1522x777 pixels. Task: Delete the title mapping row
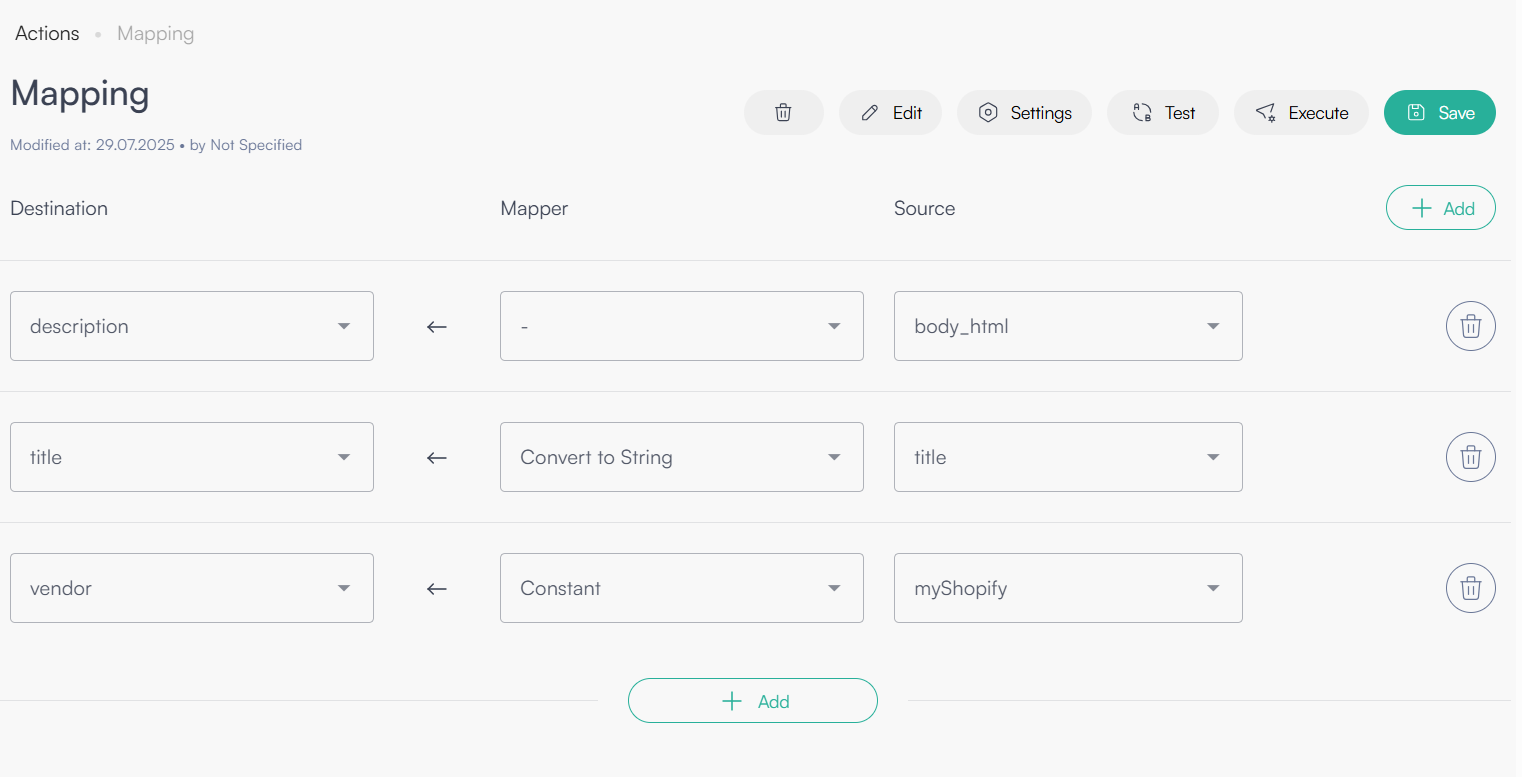click(x=1470, y=457)
